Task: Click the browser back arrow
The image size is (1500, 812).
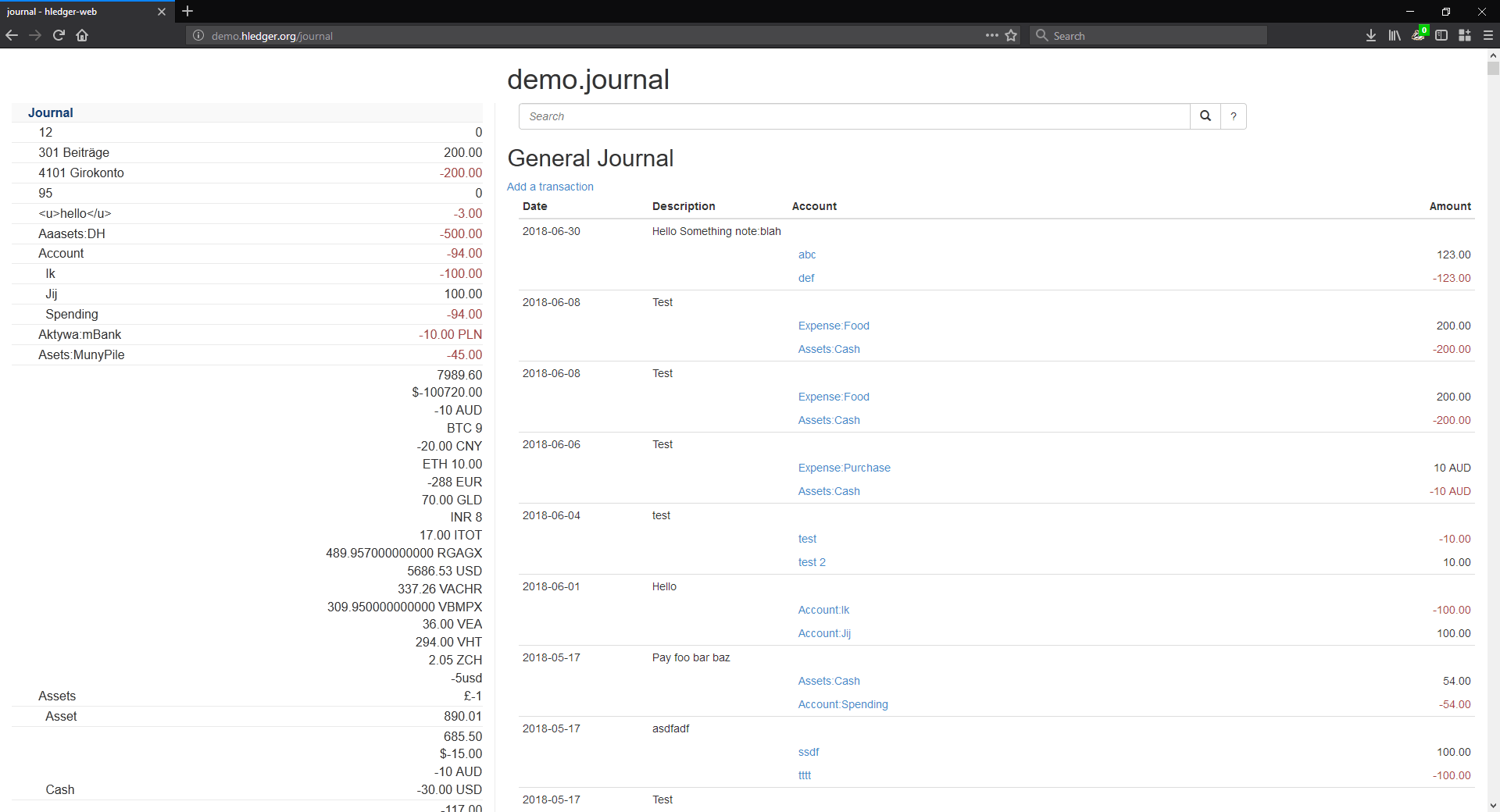Action: coord(12,35)
